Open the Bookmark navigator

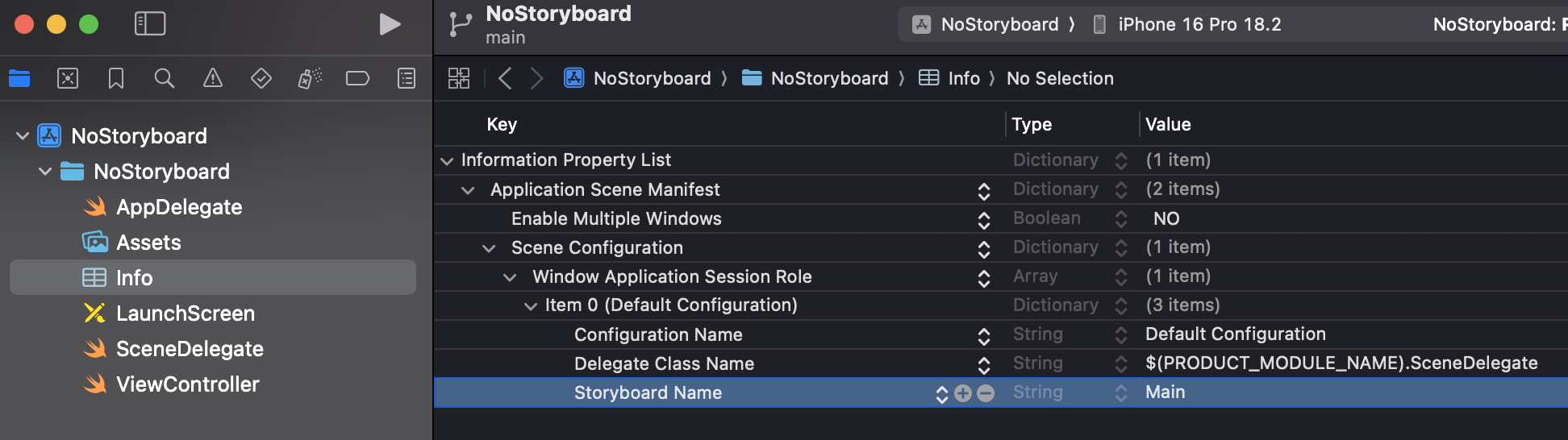coord(116,78)
